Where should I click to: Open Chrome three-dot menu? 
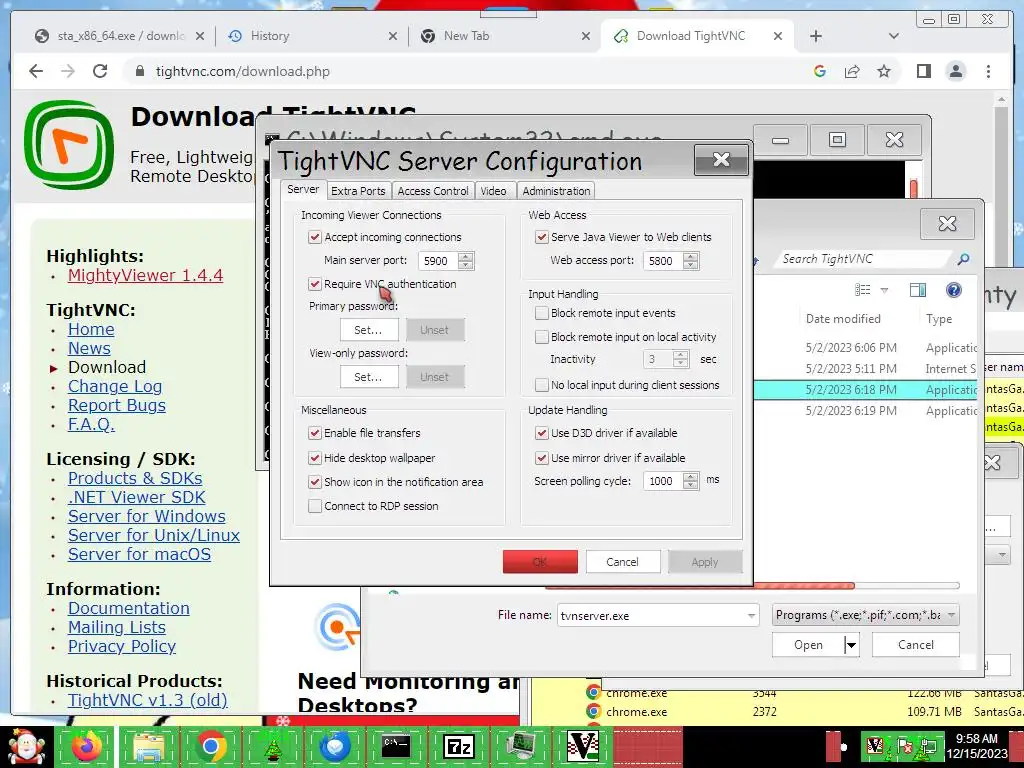click(x=988, y=71)
